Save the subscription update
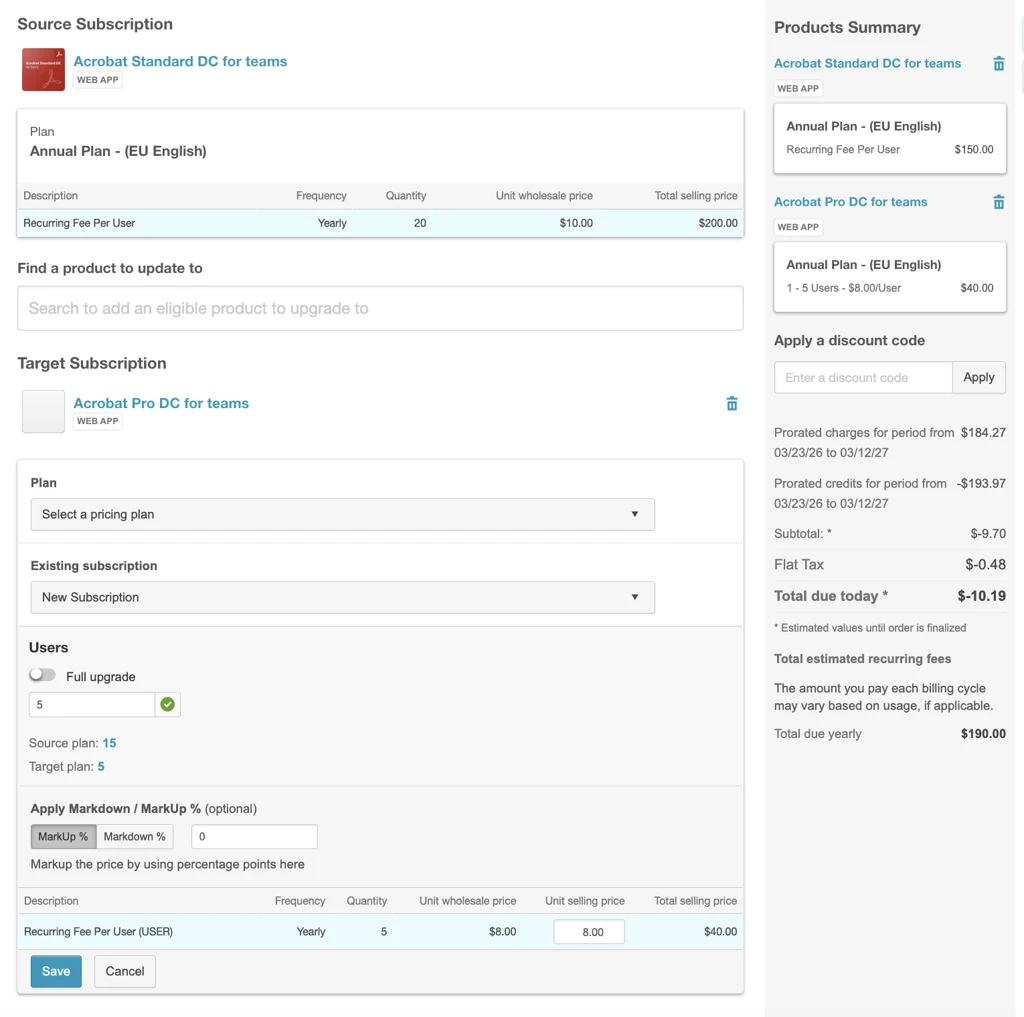1024x1017 pixels. point(56,971)
